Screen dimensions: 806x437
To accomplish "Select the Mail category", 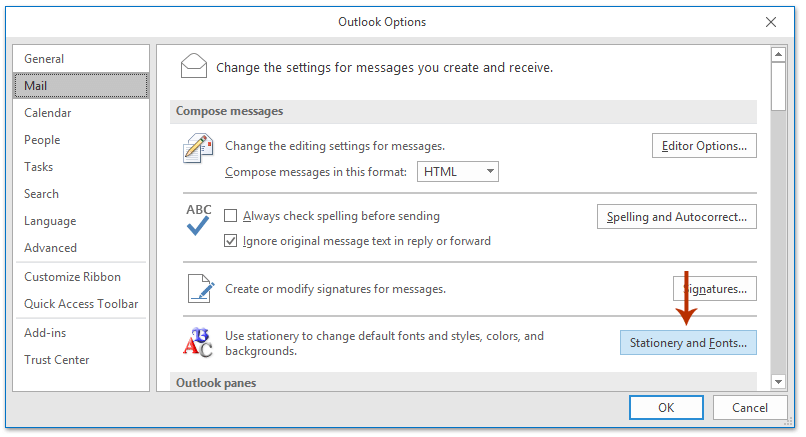I will [81, 86].
